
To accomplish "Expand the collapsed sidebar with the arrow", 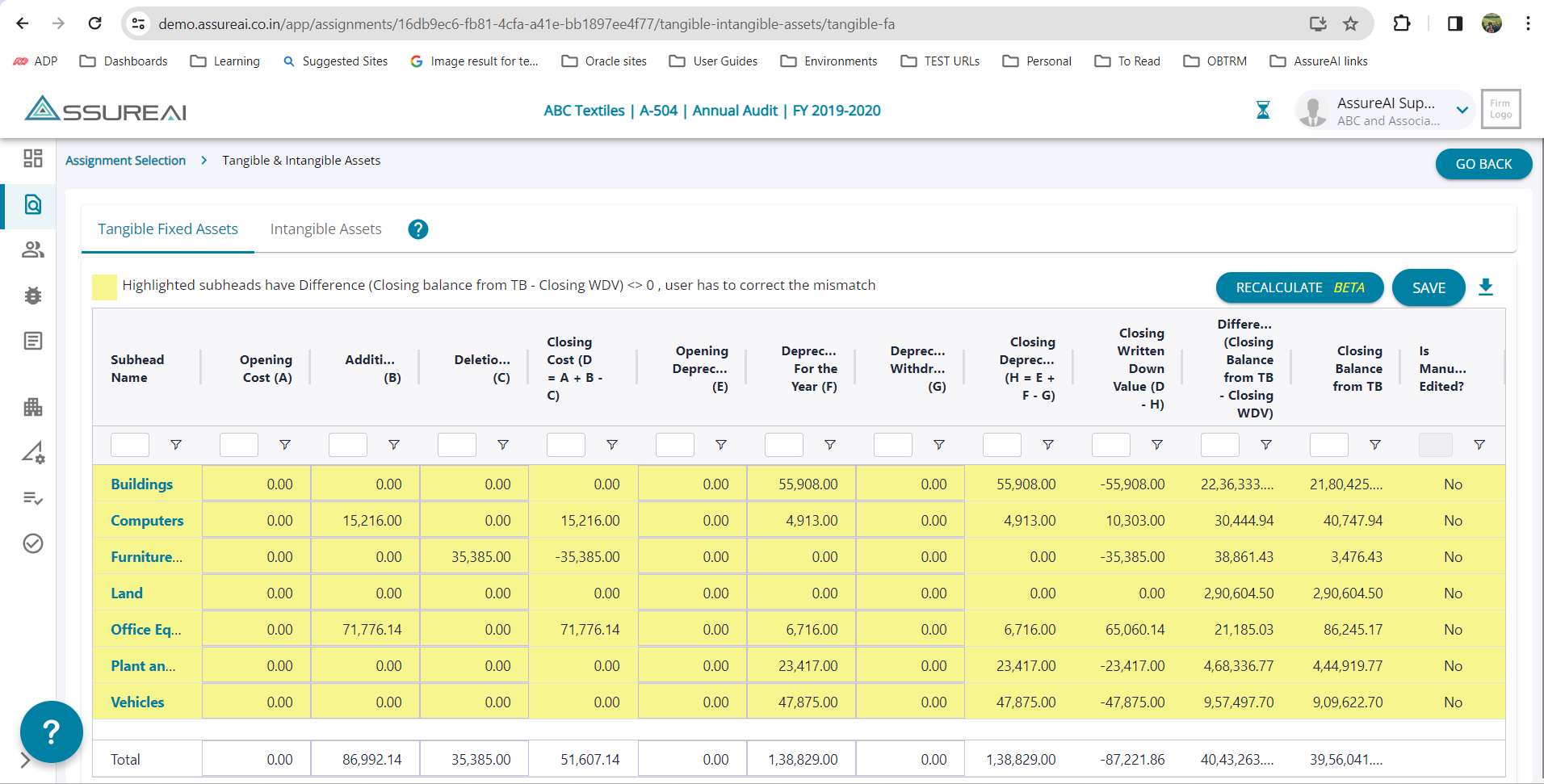I will click(25, 760).
